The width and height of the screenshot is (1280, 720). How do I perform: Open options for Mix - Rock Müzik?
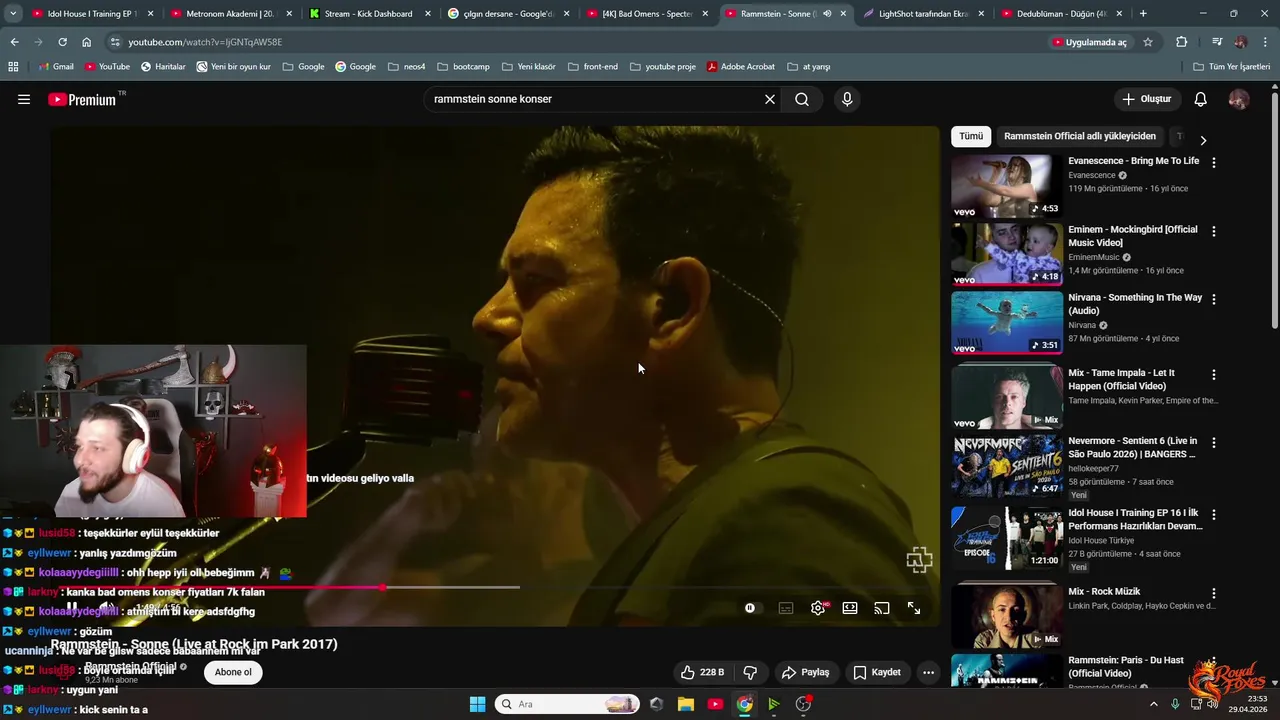click(1214, 593)
